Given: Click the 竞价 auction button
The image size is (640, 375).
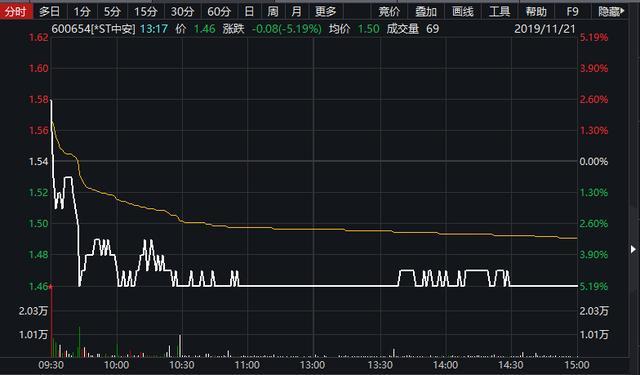Looking at the screenshot, I should coord(389,11).
